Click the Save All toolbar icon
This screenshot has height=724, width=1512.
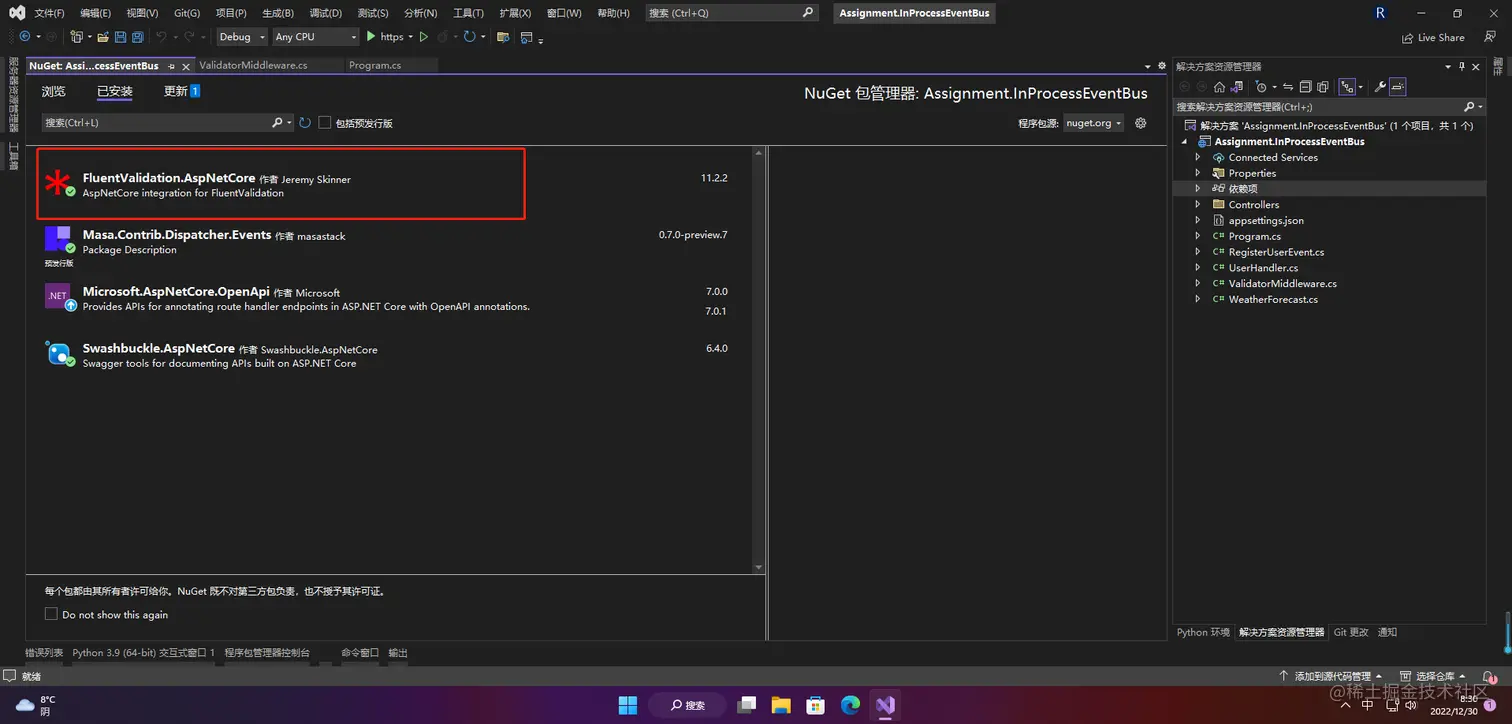tap(137, 37)
